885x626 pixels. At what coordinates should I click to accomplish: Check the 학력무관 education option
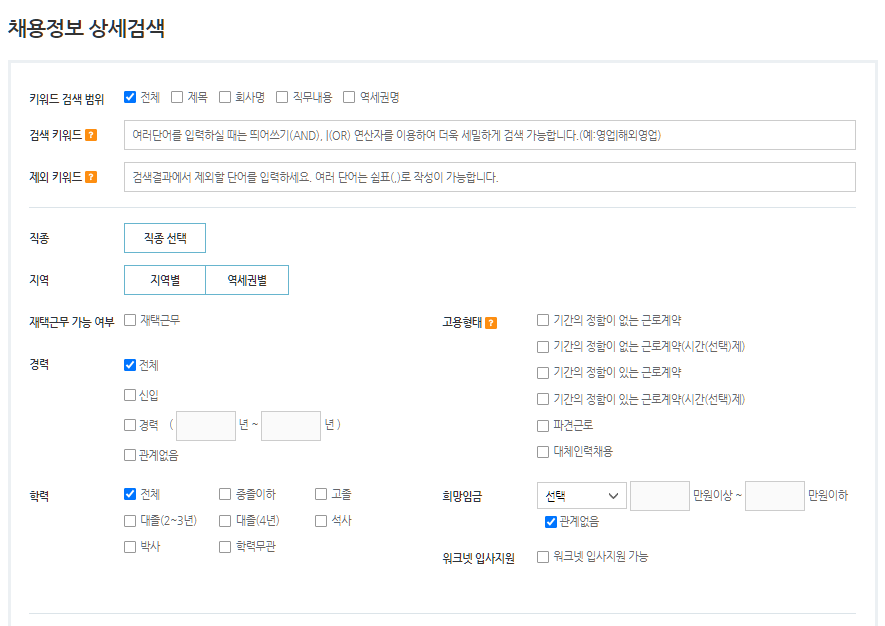point(225,546)
